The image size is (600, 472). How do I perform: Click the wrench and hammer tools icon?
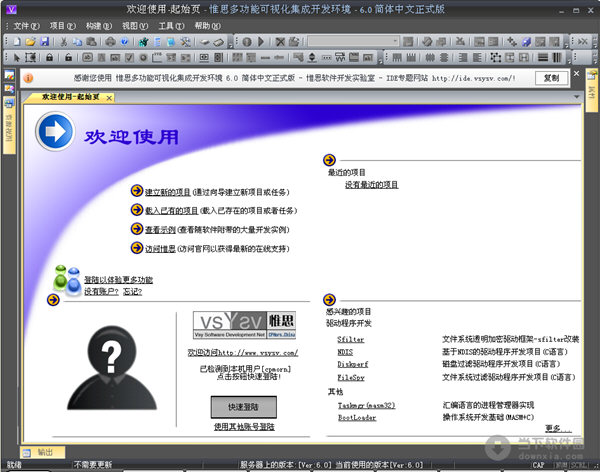point(186,41)
